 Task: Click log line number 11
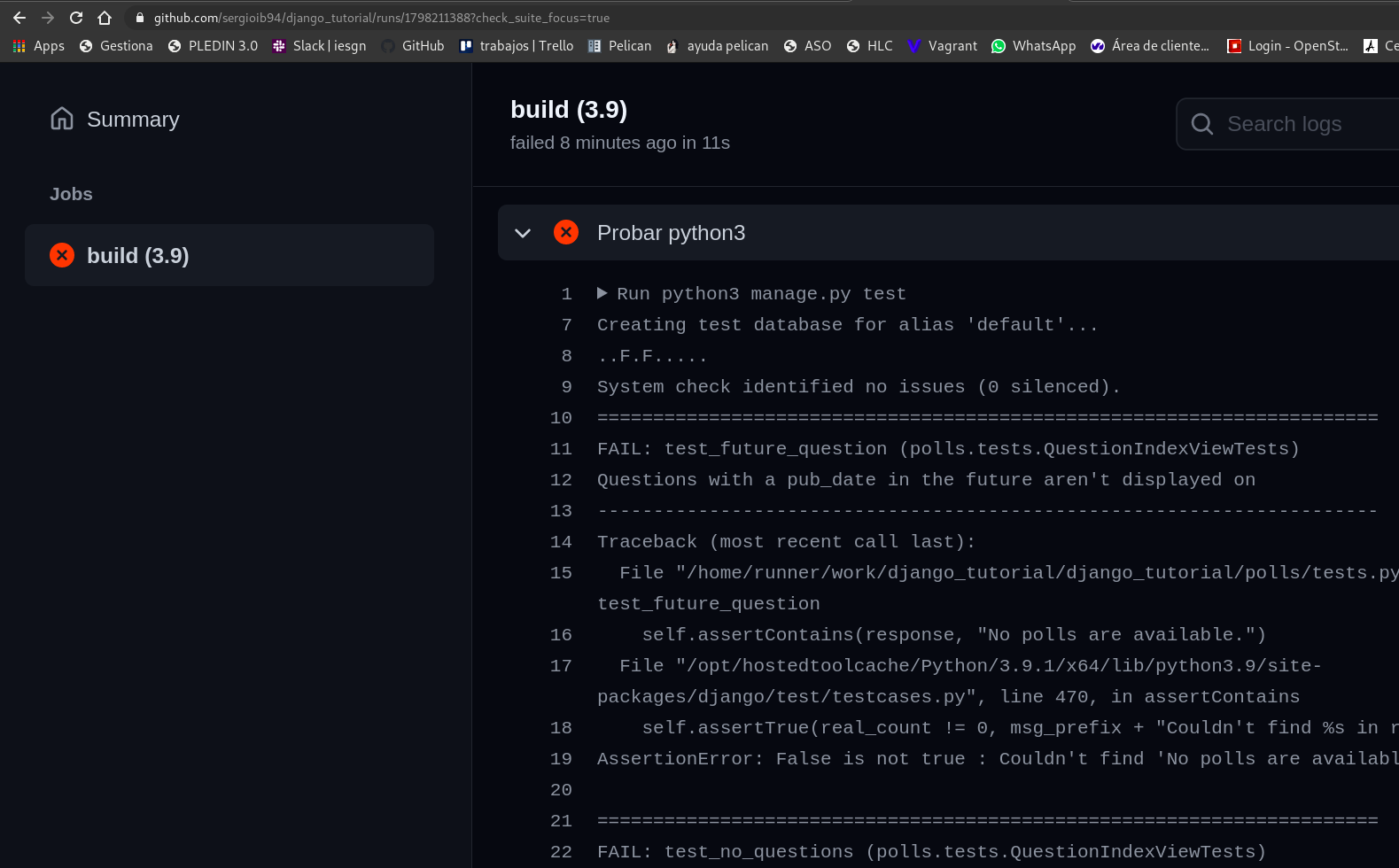coord(561,449)
